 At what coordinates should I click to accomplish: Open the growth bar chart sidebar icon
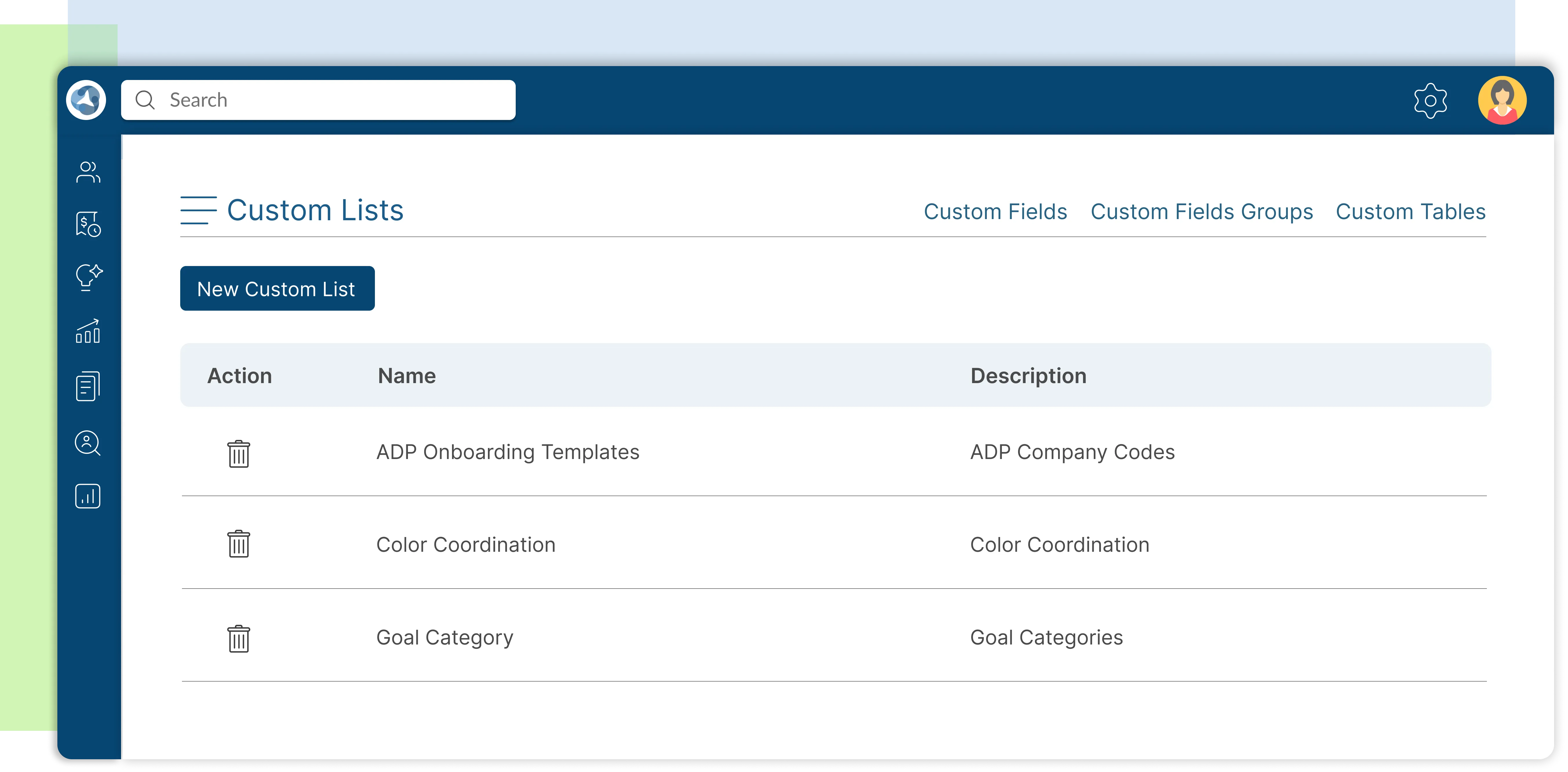88,331
